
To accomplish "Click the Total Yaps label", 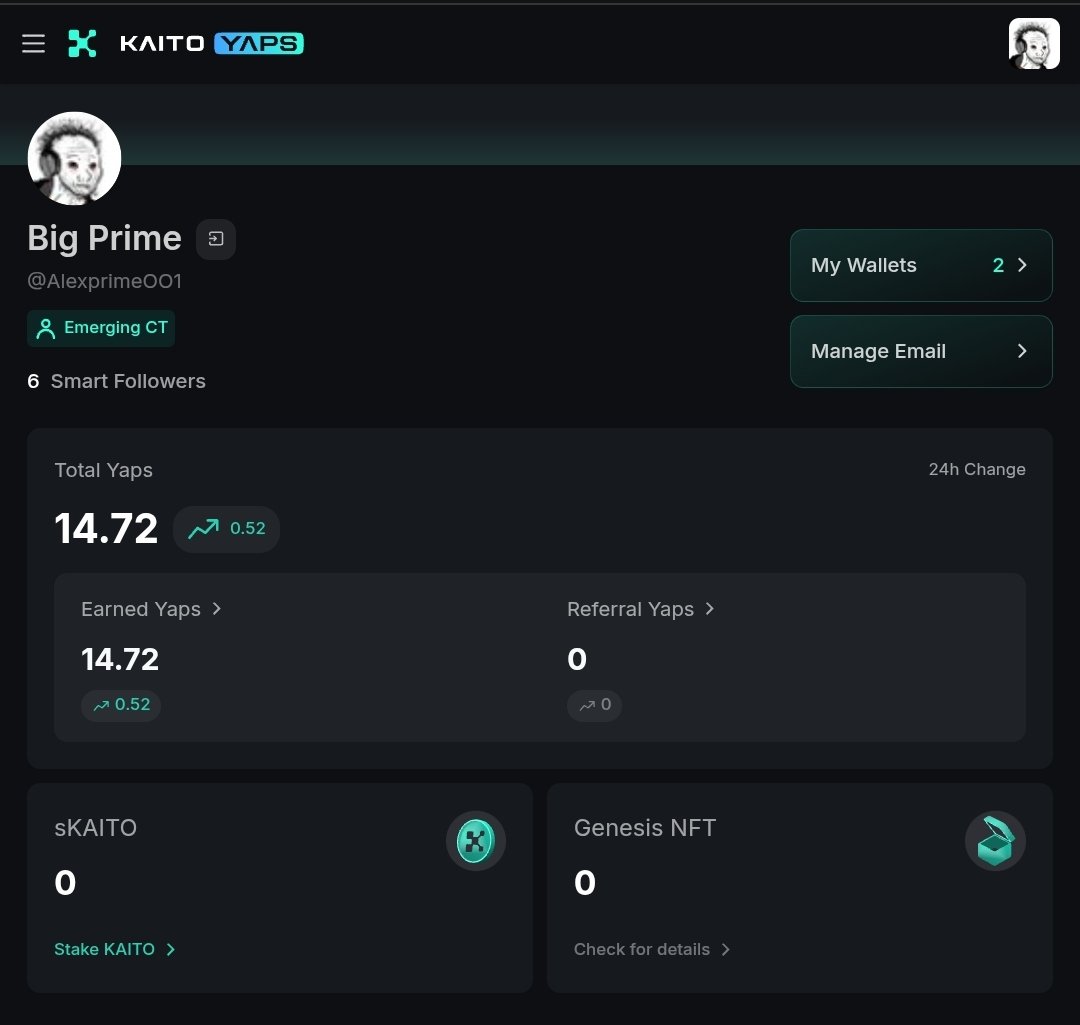I will pyautogui.click(x=103, y=470).
